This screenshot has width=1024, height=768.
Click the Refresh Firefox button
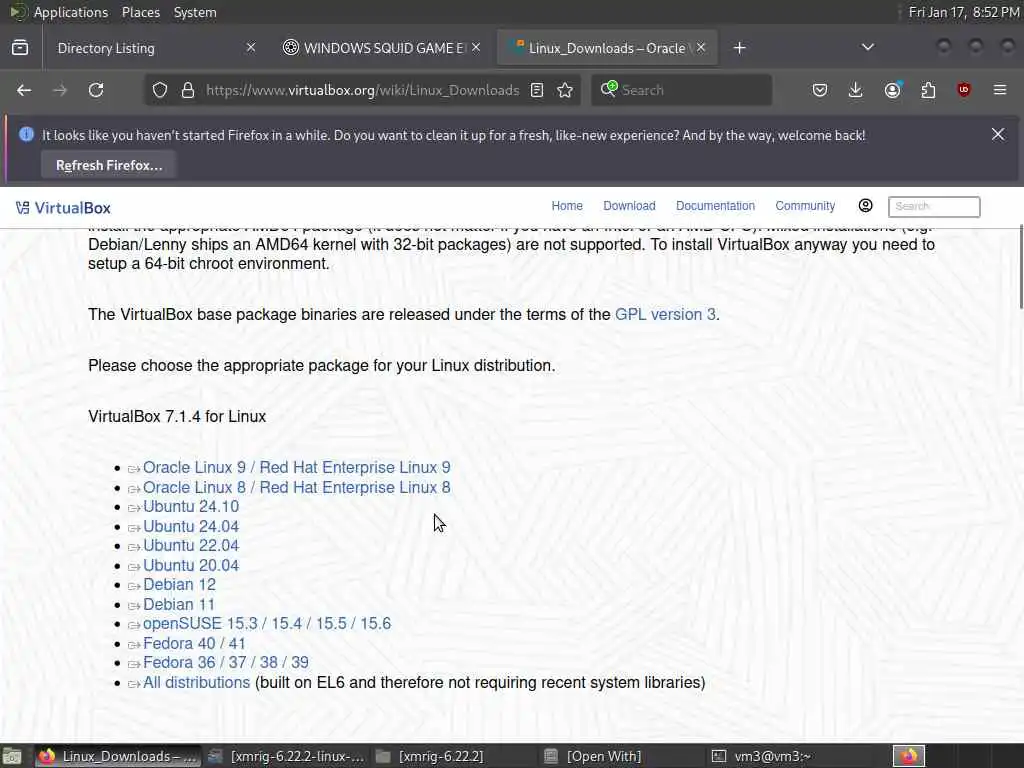coord(109,165)
